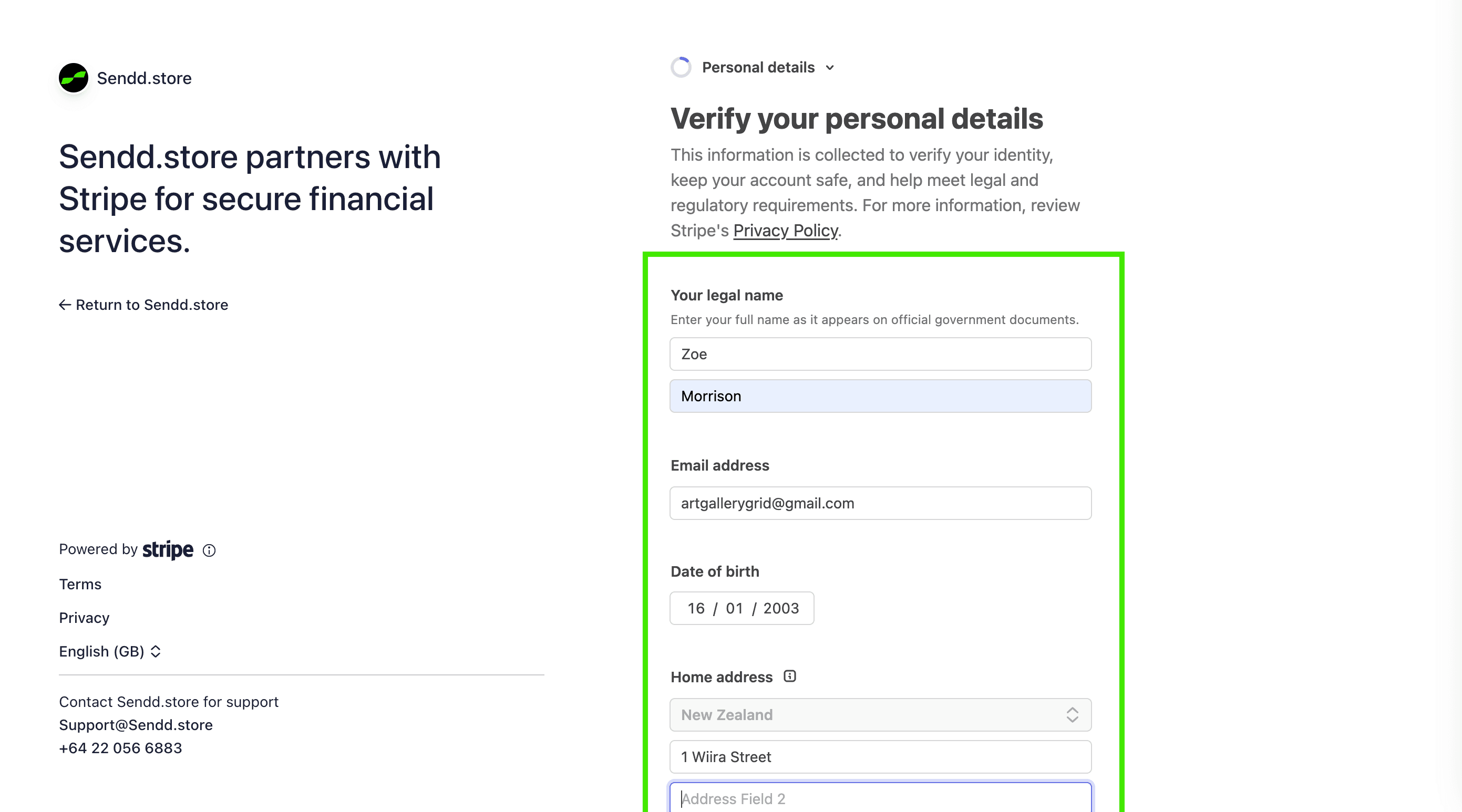Screen dimensions: 1462x812
Task: Click the email address input field
Action: point(880,503)
